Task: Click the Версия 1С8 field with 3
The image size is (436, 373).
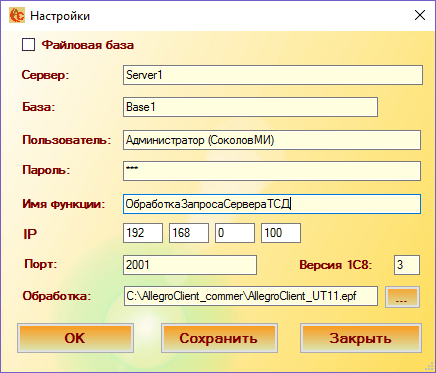Action: pyautogui.click(x=407, y=265)
